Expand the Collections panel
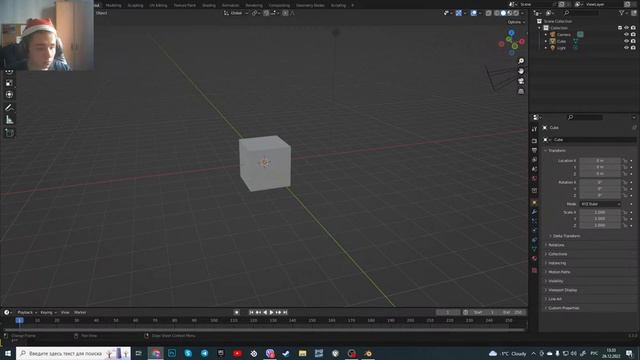 click(x=557, y=254)
